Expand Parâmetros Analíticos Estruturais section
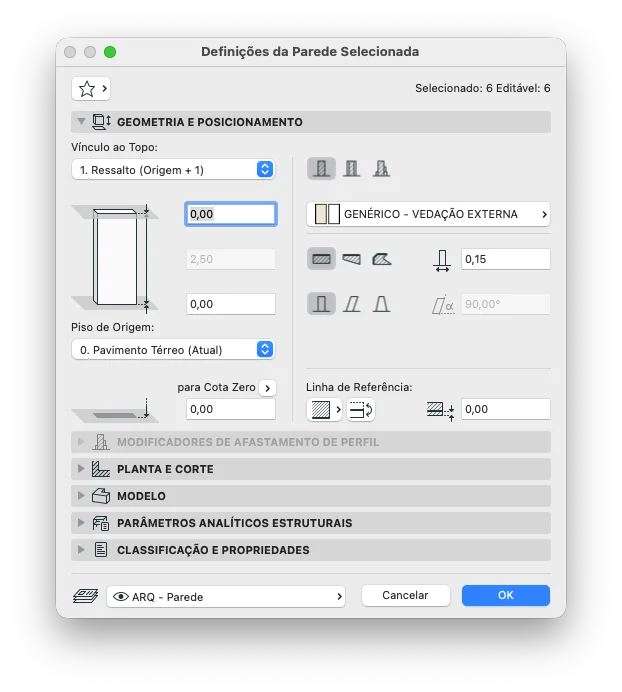Screen dimensions: 622x692 pyautogui.click(x=81, y=523)
